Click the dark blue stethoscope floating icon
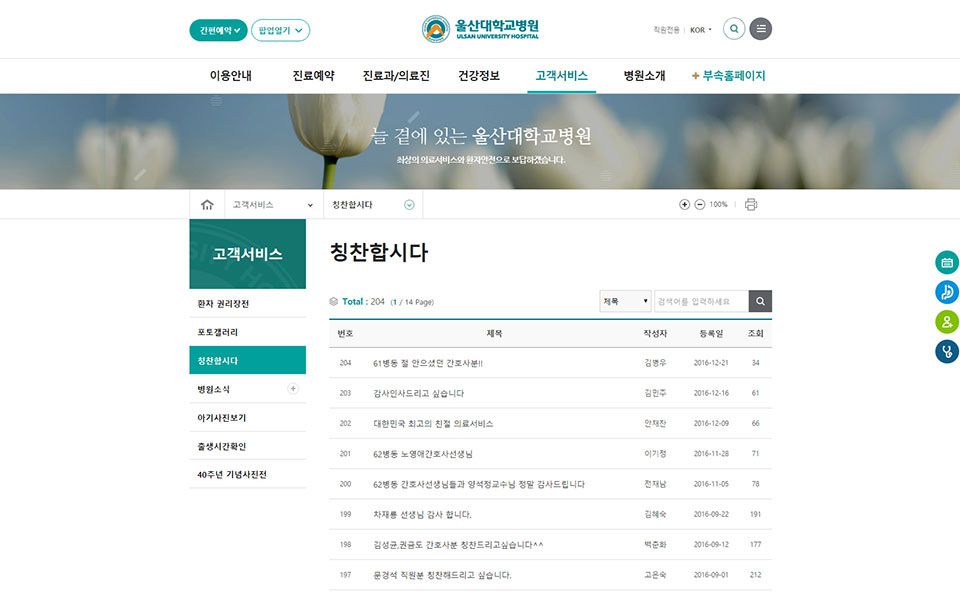 point(946,352)
